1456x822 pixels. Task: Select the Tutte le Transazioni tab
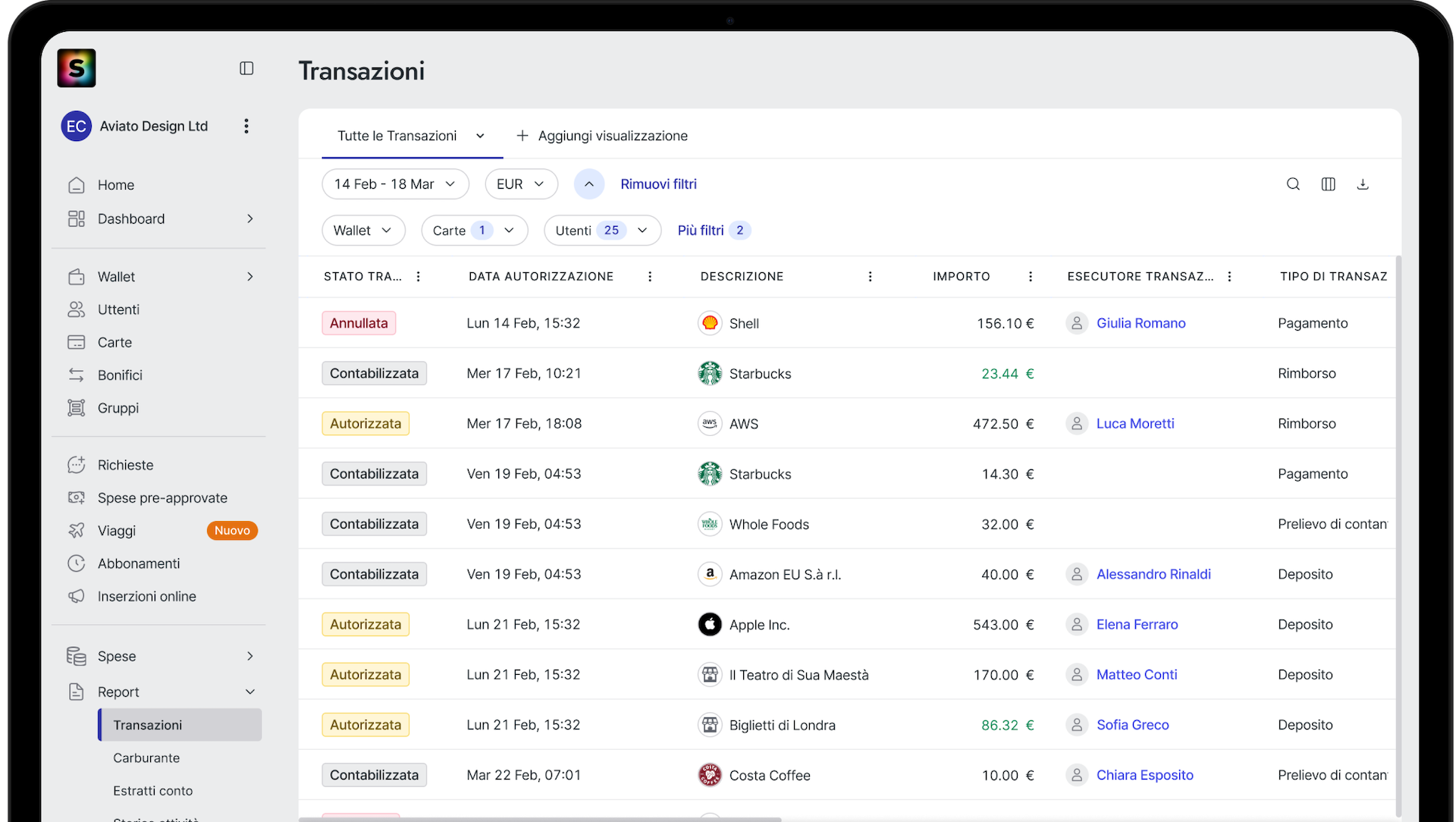[x=397, y=136]
